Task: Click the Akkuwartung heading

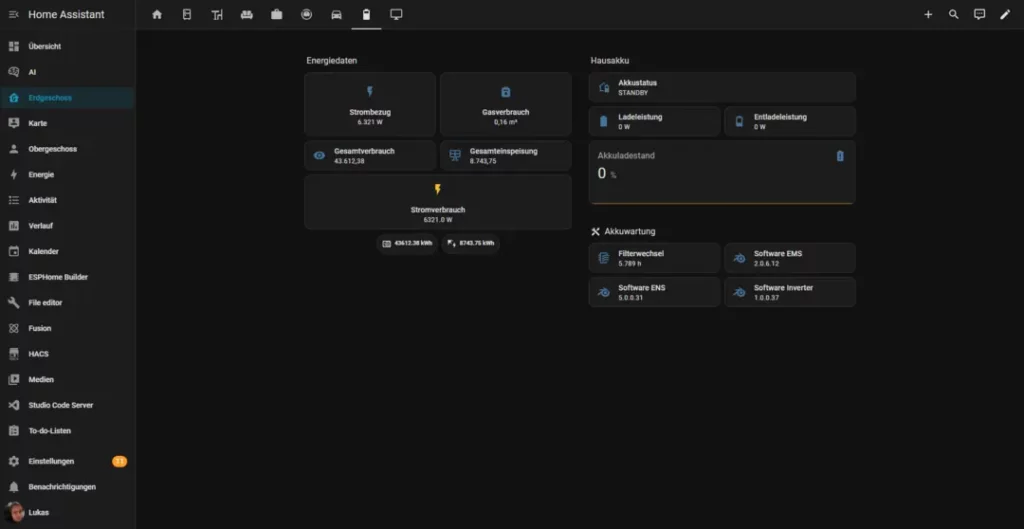Action: tap(630, 231)
